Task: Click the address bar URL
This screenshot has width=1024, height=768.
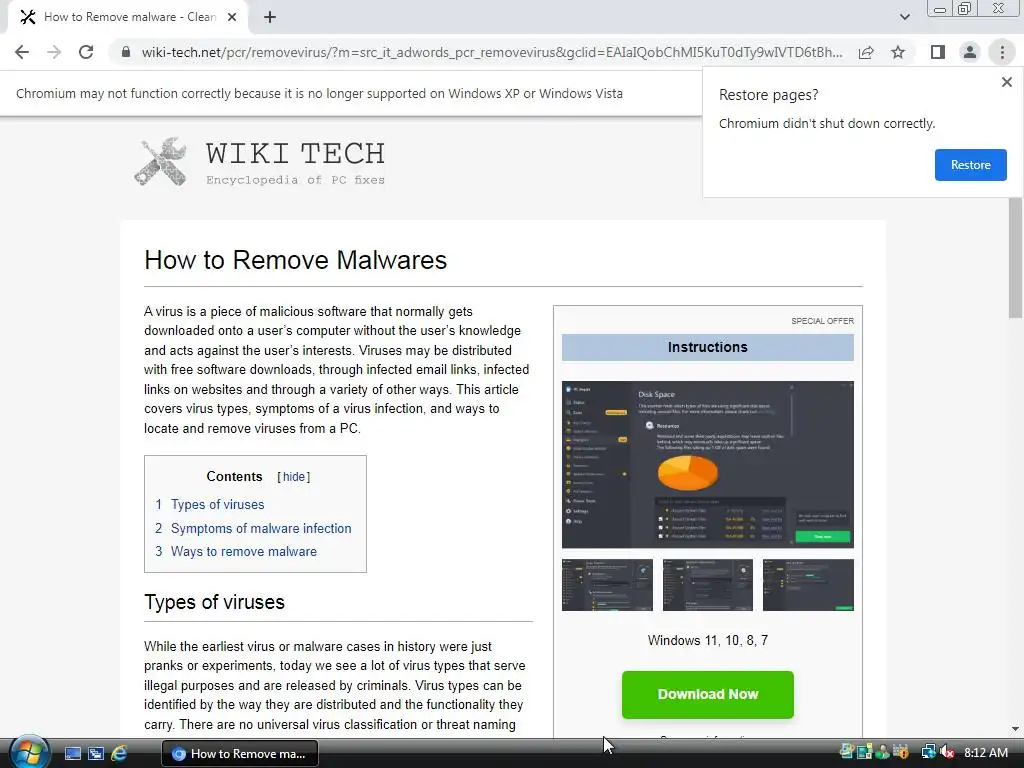Action: tap(492, 52)
